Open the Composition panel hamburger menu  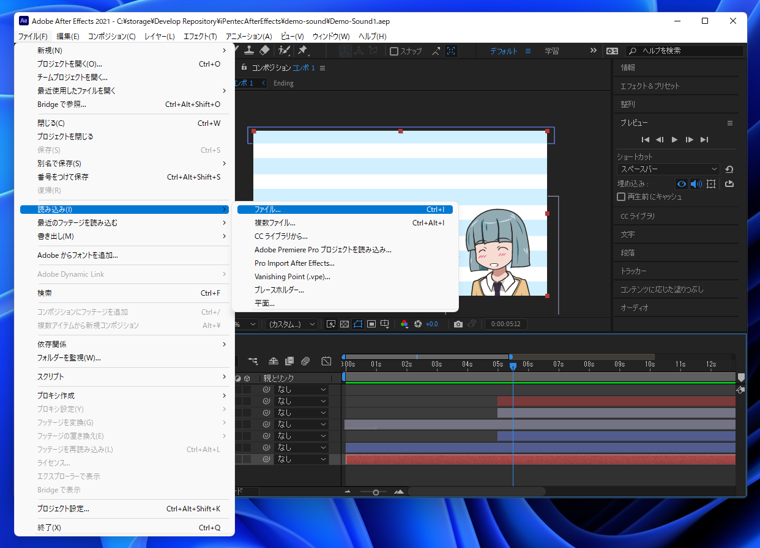322,68
